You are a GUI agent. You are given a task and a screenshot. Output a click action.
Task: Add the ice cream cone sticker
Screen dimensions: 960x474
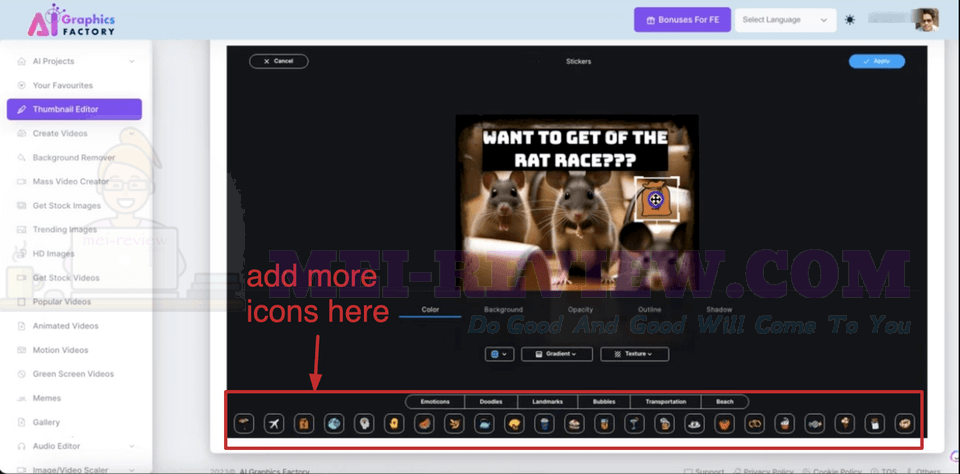click(844, 423)
